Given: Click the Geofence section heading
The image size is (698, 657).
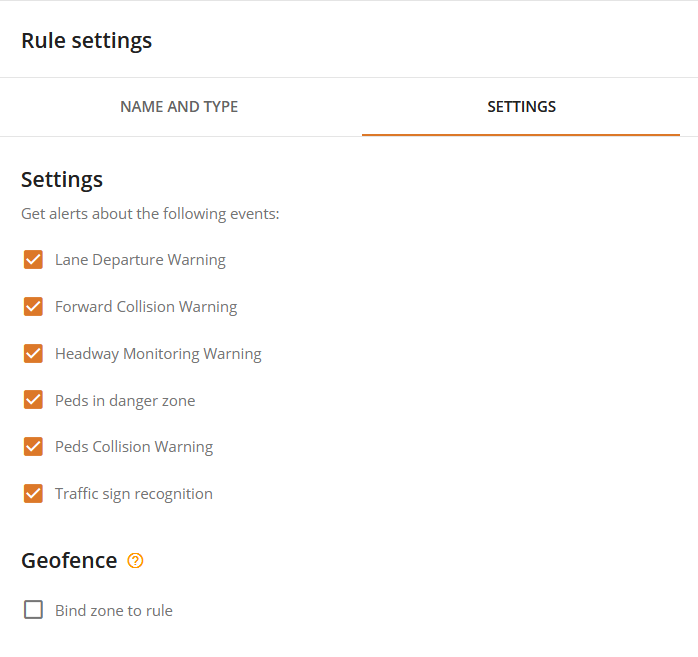Looking at the screenshot, I should pos(69,560).
